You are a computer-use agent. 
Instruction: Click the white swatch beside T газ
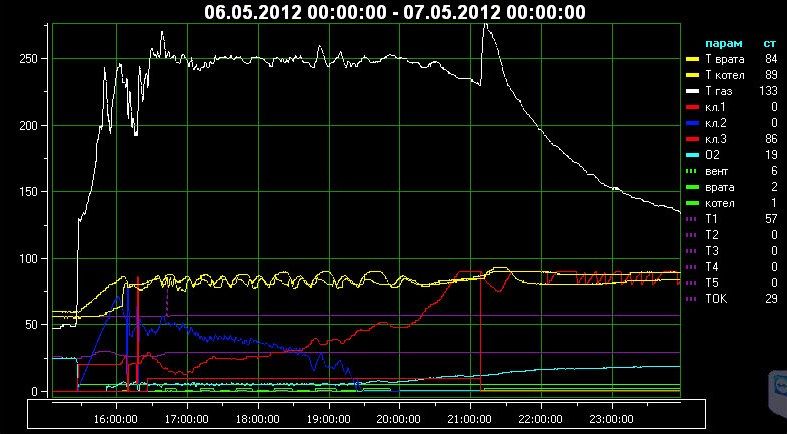click(693, 91)
